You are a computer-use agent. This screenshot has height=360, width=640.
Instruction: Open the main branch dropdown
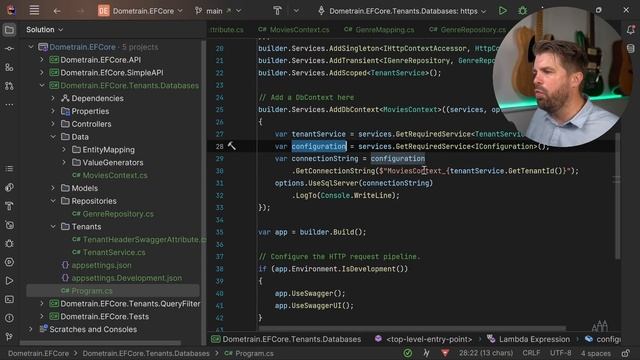218,11
